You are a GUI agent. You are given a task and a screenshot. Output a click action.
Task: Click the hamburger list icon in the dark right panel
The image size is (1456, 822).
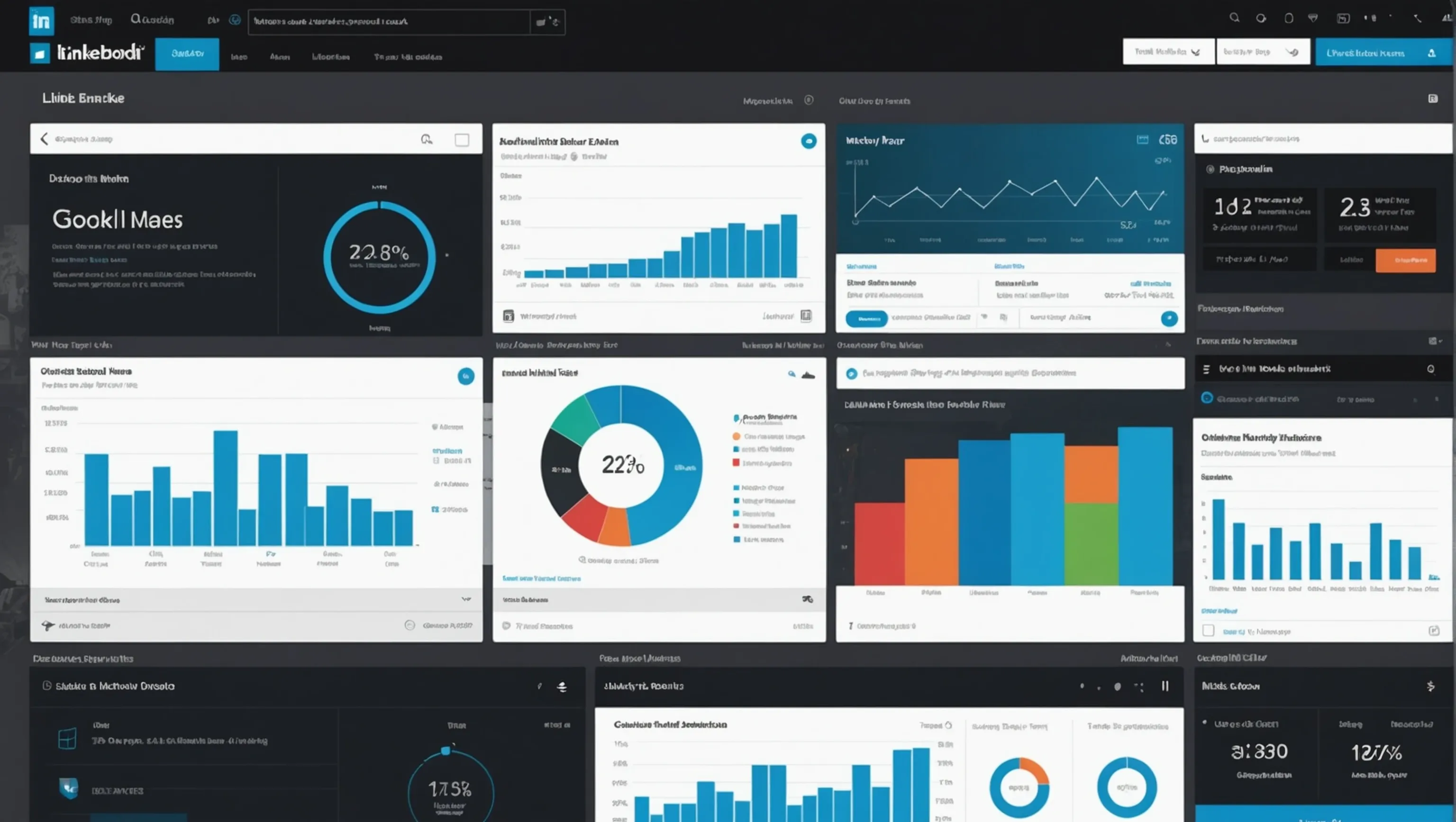coord(1206,369)
